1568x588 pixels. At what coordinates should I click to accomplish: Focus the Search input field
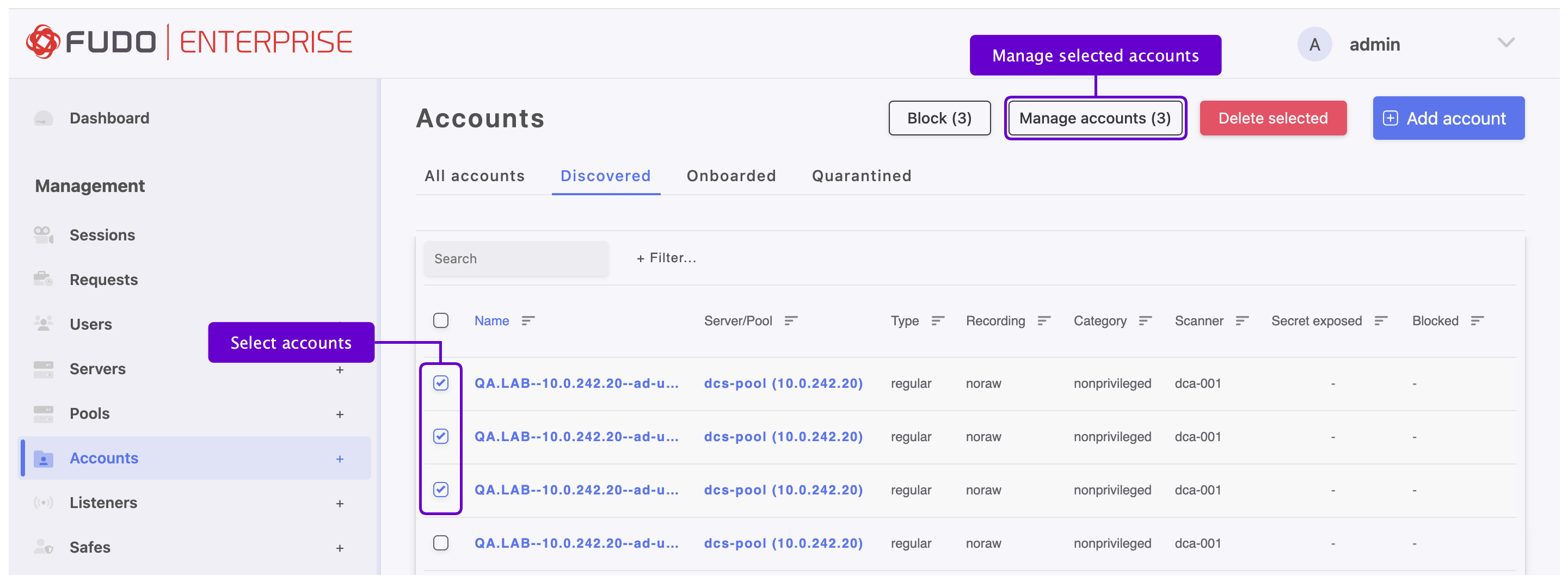(516, 258)
